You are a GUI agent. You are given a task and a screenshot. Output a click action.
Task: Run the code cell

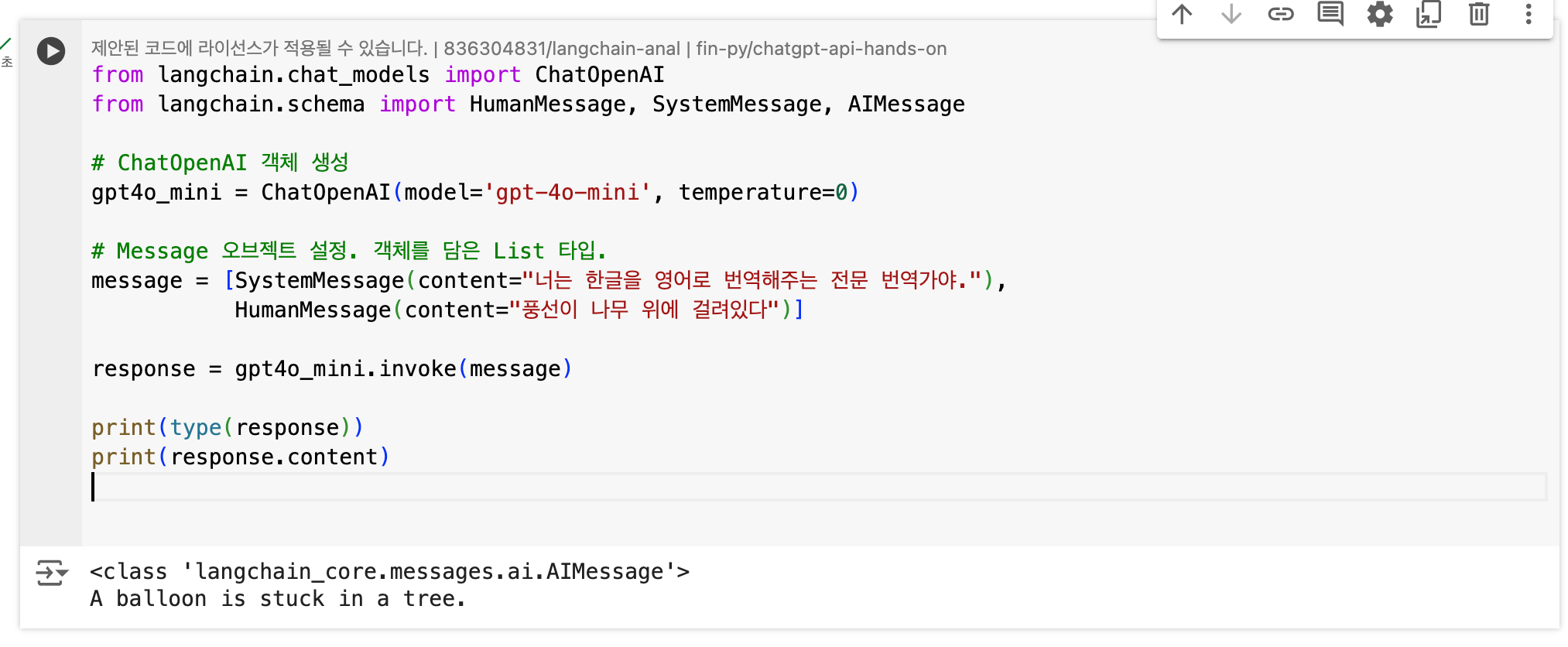51,51
